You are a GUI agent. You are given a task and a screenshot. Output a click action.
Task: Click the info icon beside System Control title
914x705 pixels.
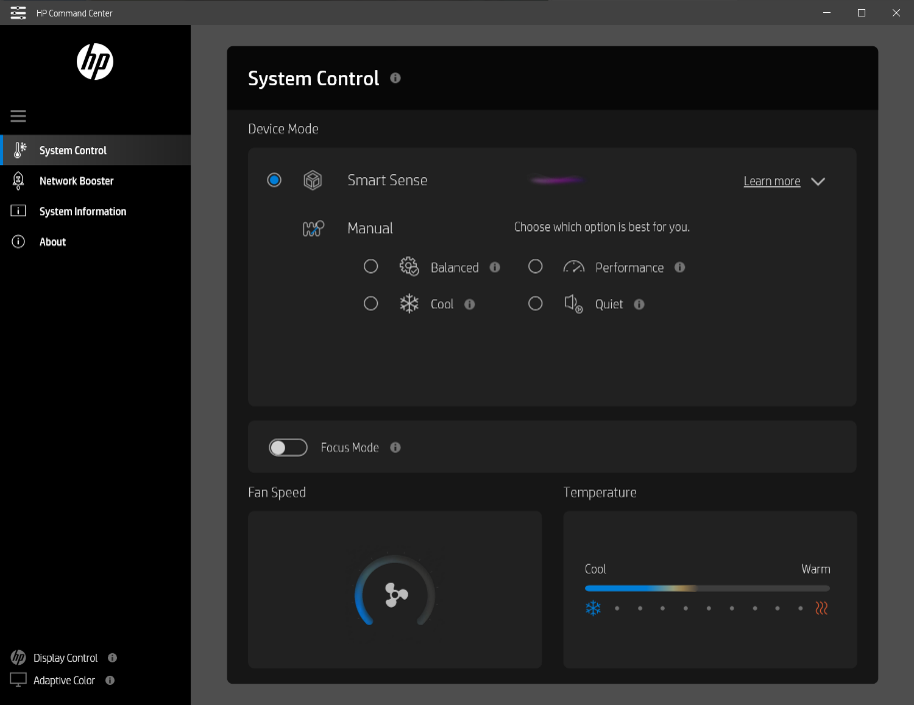[x=395, y=78]
